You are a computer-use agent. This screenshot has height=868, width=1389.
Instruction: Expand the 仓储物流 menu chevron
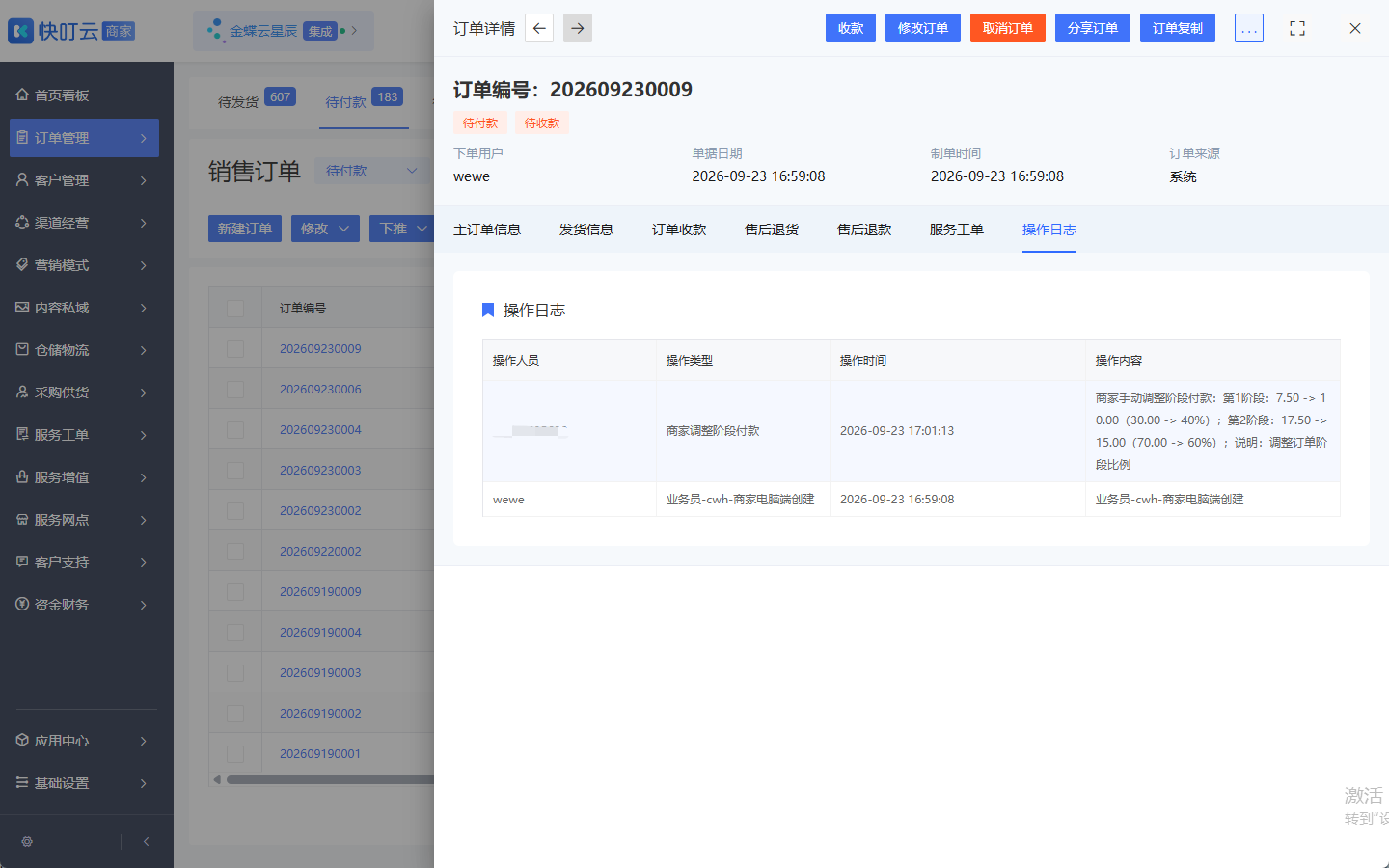tap(143, 350)
